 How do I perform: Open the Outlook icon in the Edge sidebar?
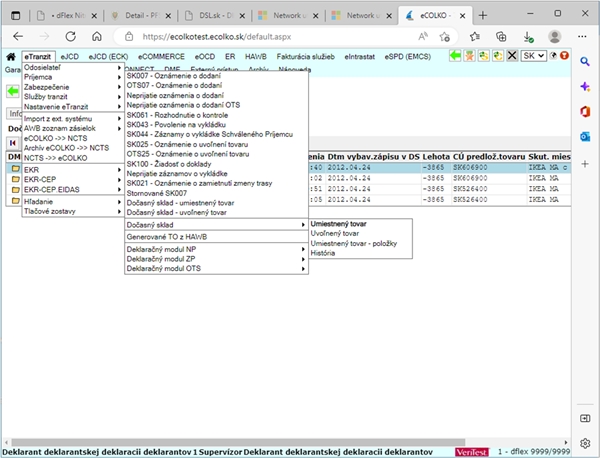(585, 137)
